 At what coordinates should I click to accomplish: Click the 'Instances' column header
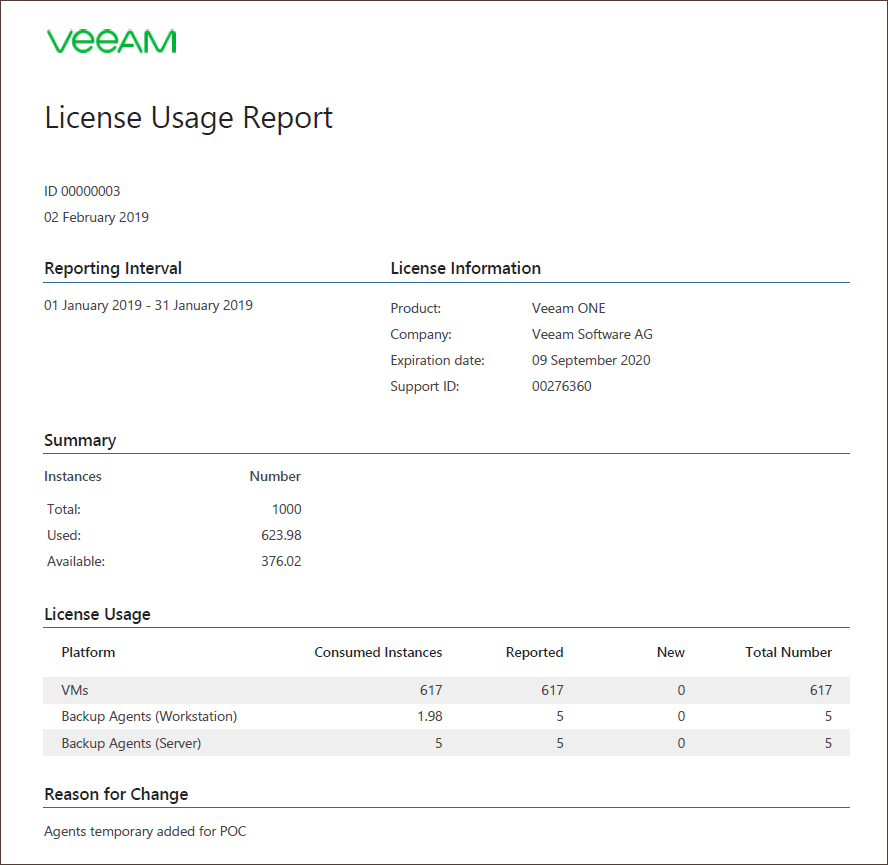point(73,476)
